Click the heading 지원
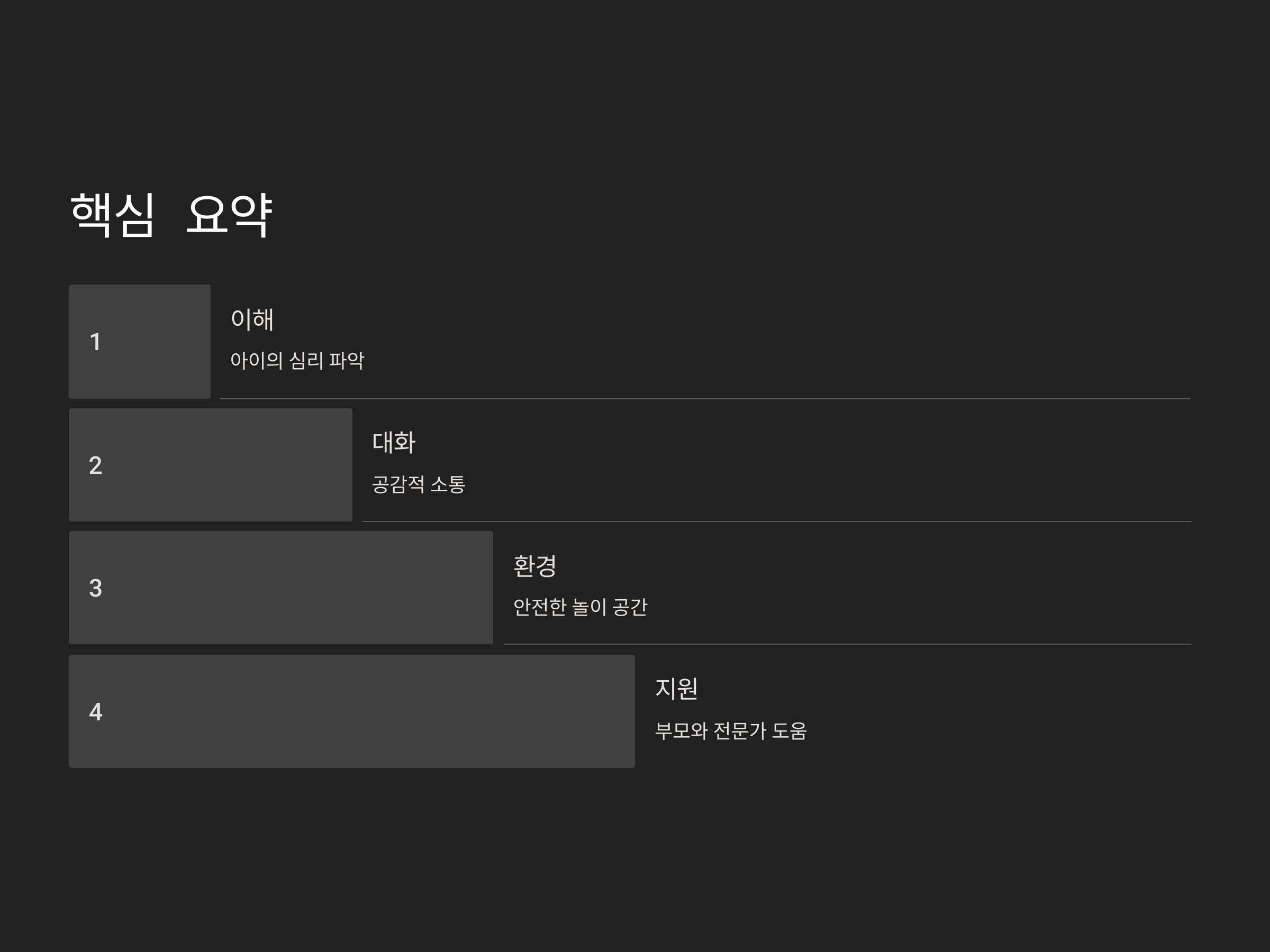Image resolution: width=1270 pixels, height=952 pixels. [x=676, y=689]
